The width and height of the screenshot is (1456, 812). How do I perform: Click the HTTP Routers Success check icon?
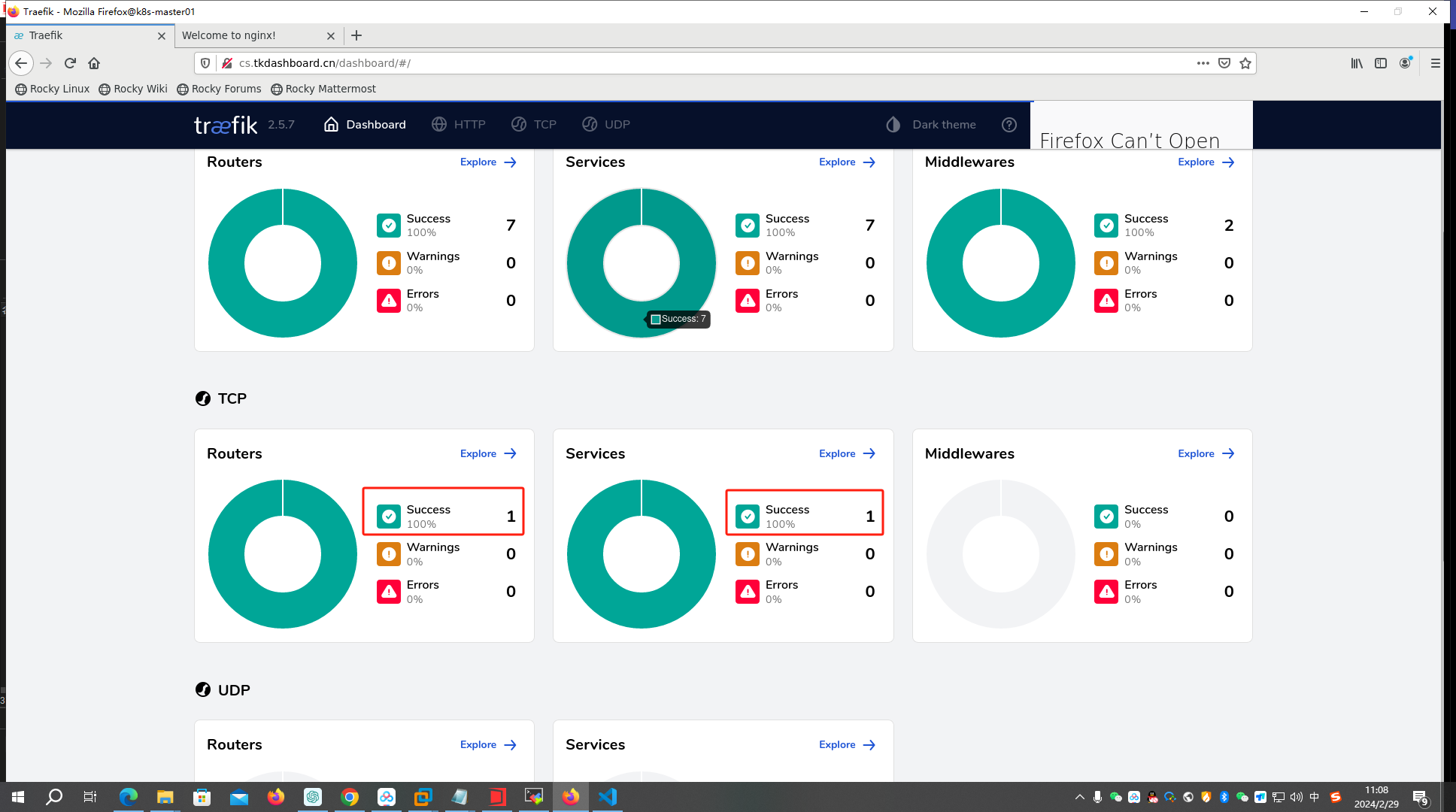point(389,226)
